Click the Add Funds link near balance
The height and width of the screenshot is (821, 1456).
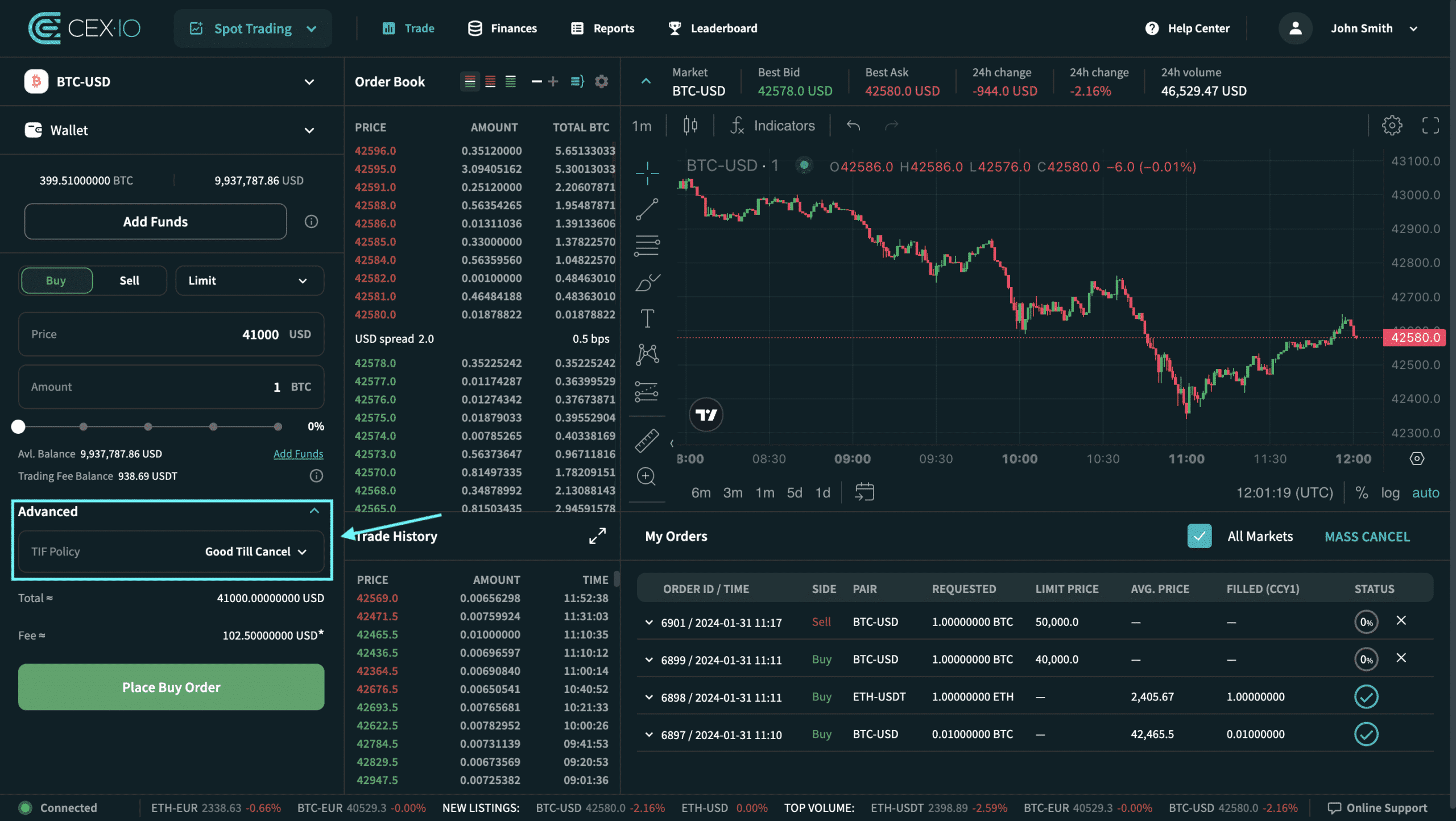298,454
